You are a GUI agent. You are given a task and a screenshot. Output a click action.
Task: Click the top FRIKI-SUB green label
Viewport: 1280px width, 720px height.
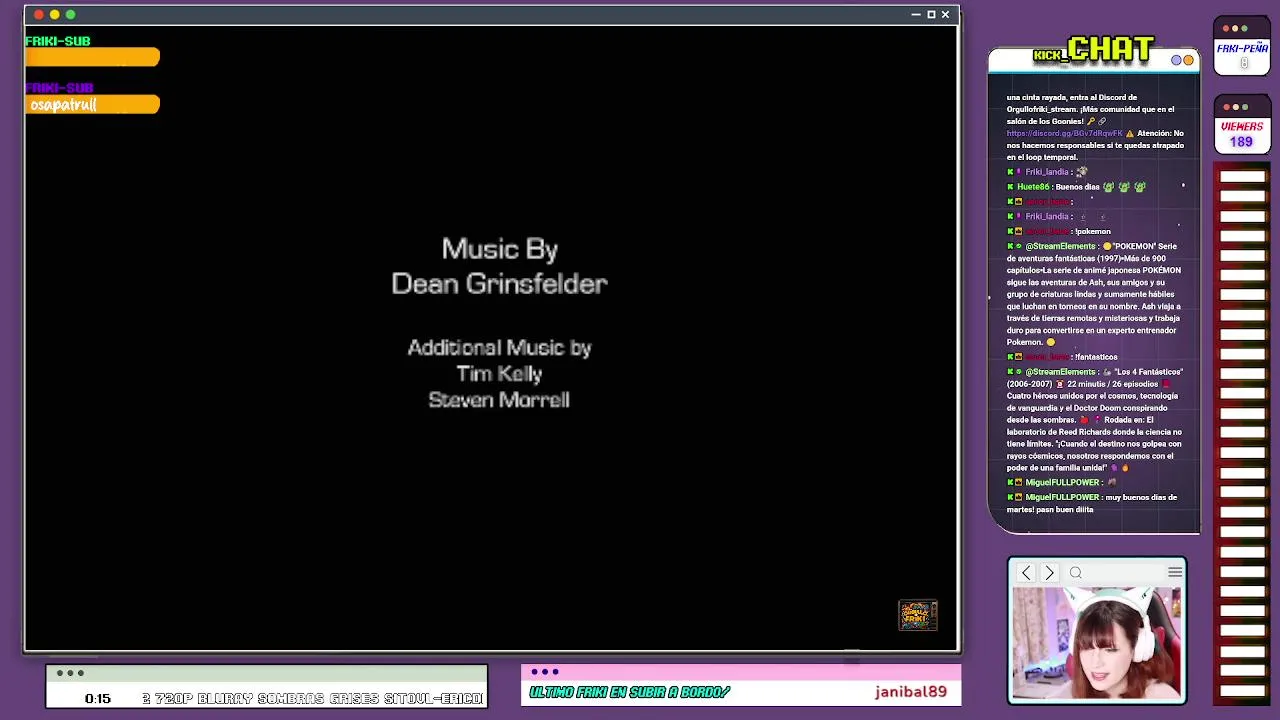point(58,41)
